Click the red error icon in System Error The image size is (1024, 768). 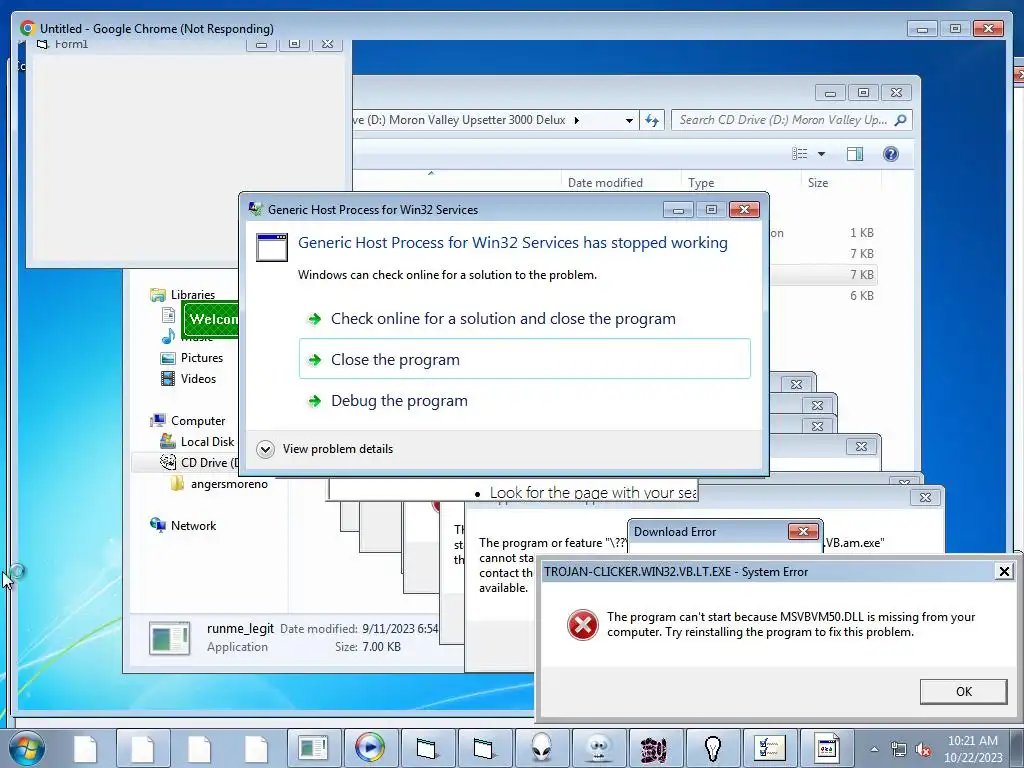583,625
